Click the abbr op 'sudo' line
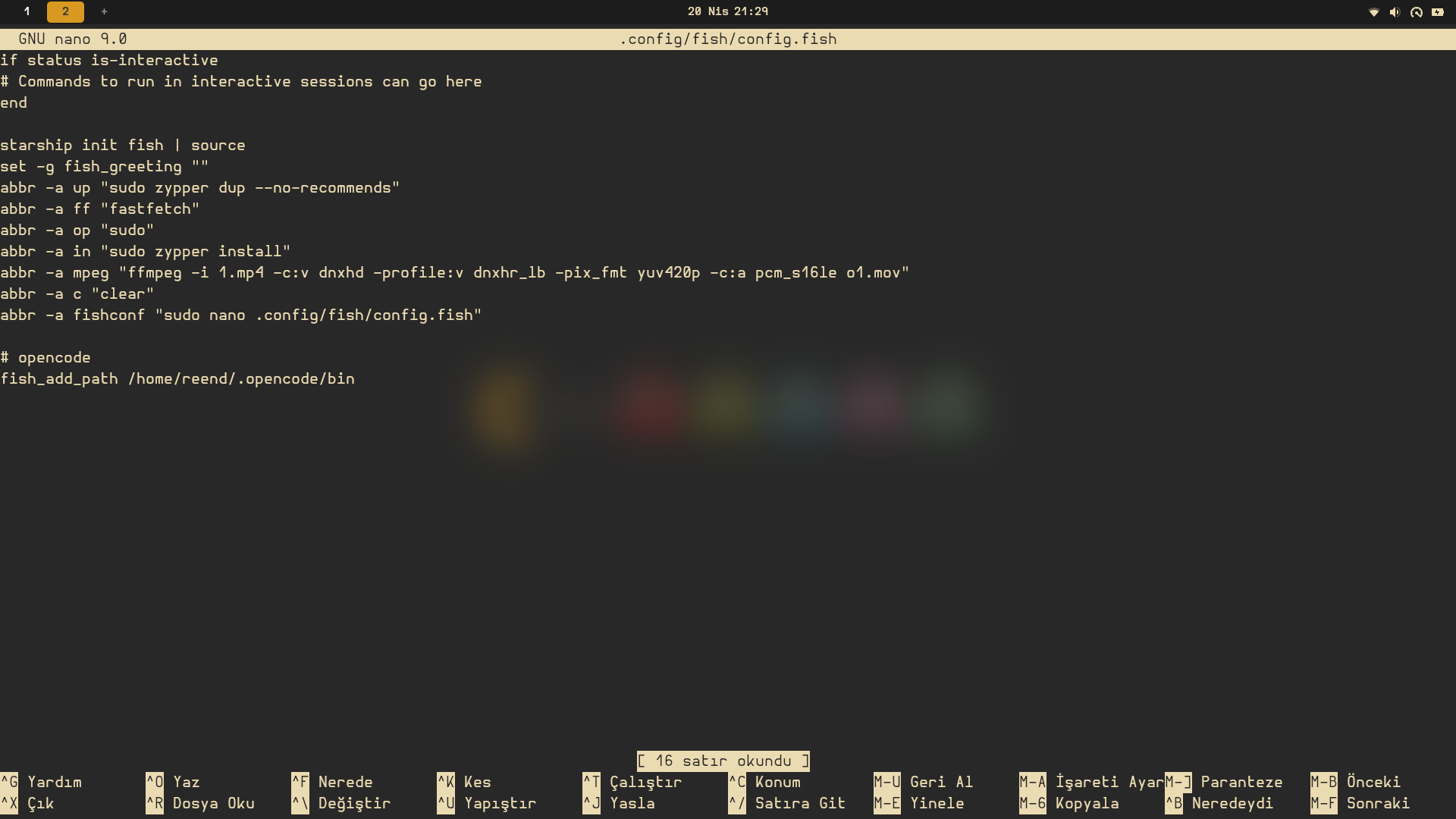Screen dimensions: 1456x819 coord(77,230)
